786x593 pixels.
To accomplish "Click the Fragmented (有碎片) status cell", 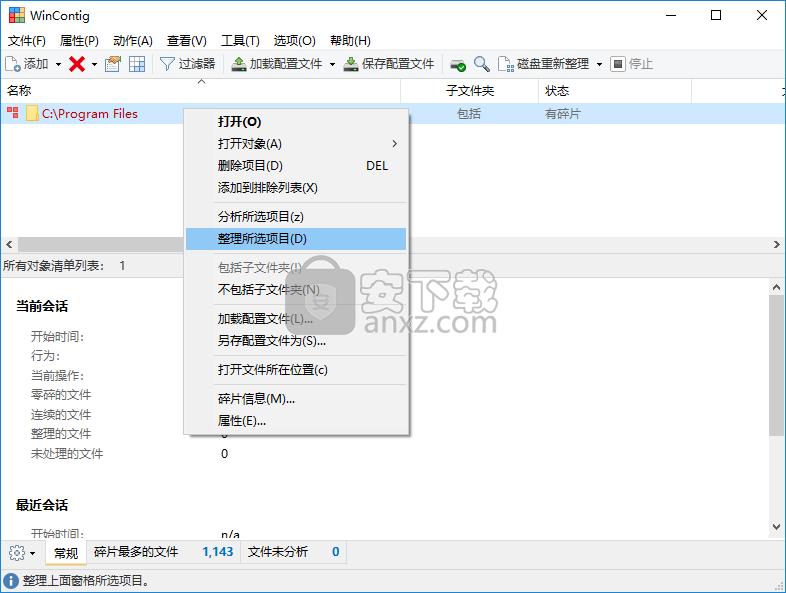I will (562, 114).
